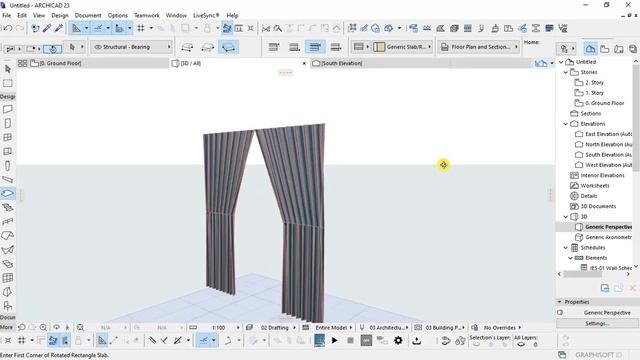Activate the Door tool in the toolbox
The image size is (640, 360).
click(x=8, y=123)
